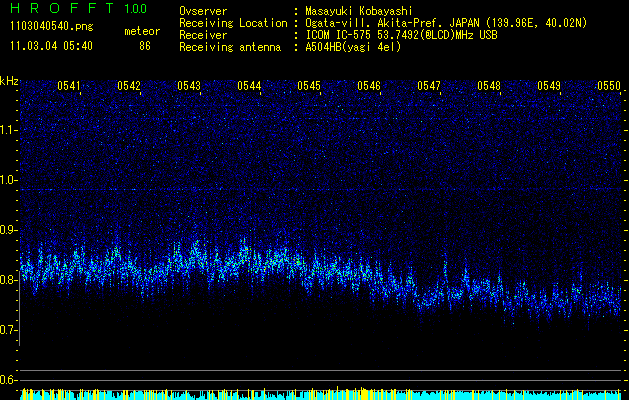Click the 11.03.04 05:40 timestamp
Viewport: 629px width, 400px height.
pyautogui.click(x=50, y=46)
